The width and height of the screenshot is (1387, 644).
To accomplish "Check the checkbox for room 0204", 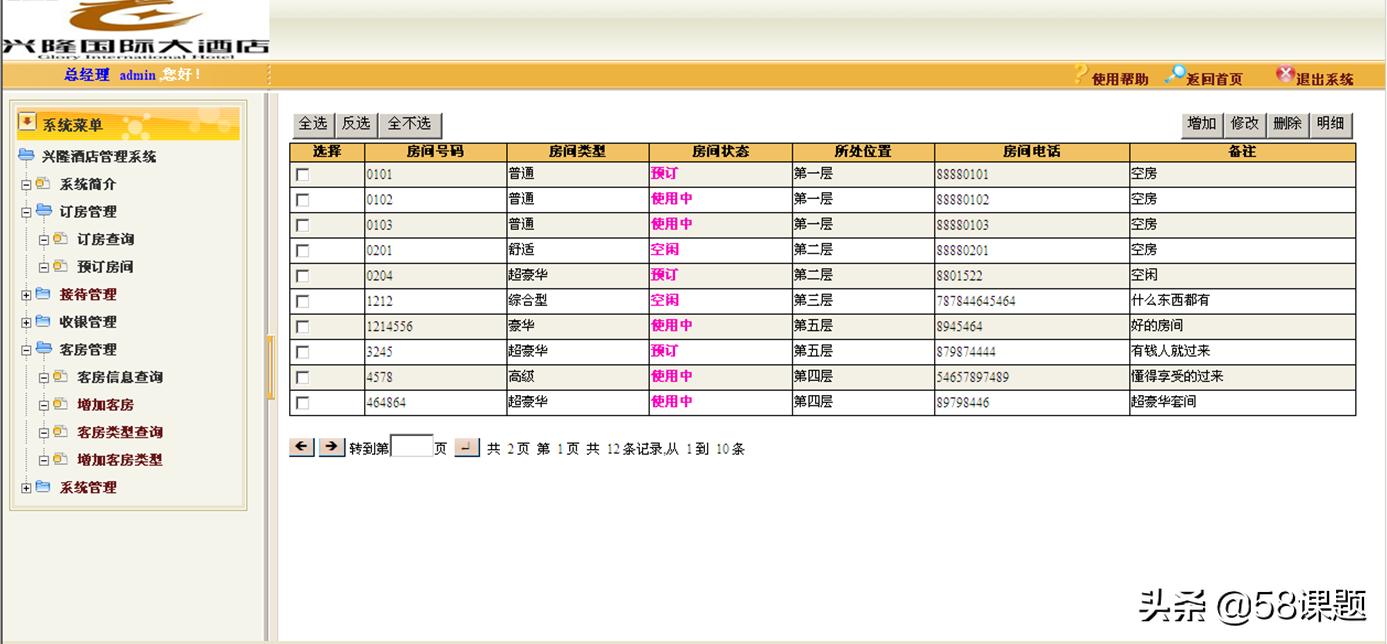I will click(304, 275).
